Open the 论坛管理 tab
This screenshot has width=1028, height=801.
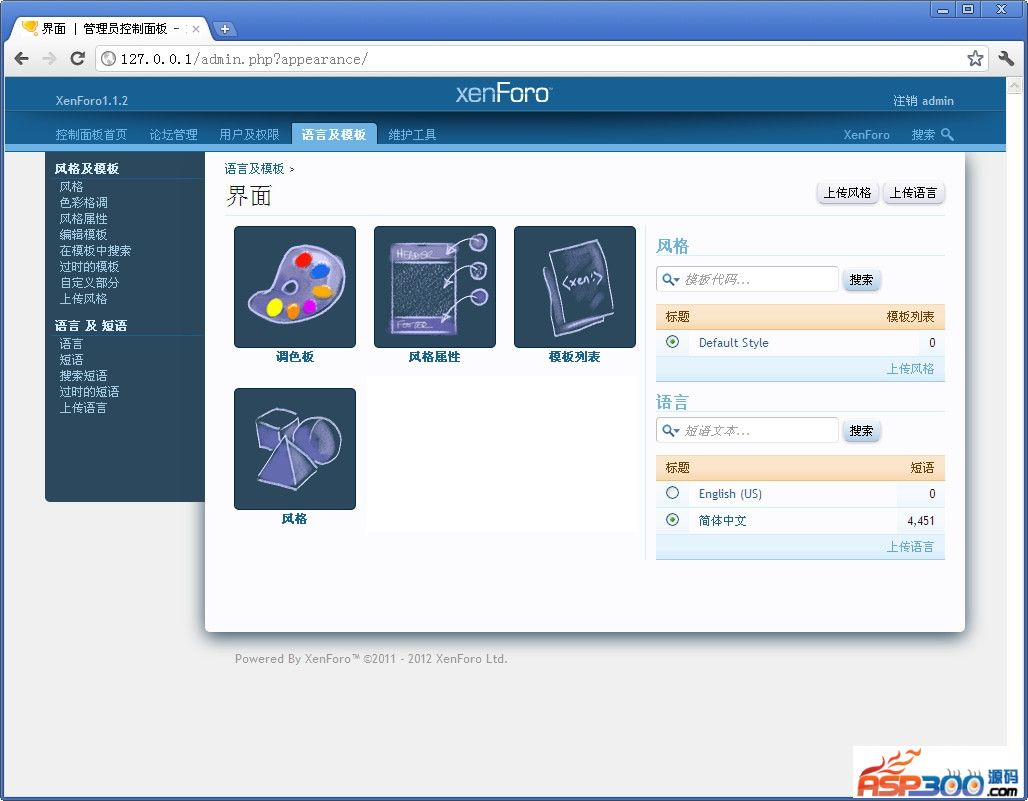[x=173, y=134]
